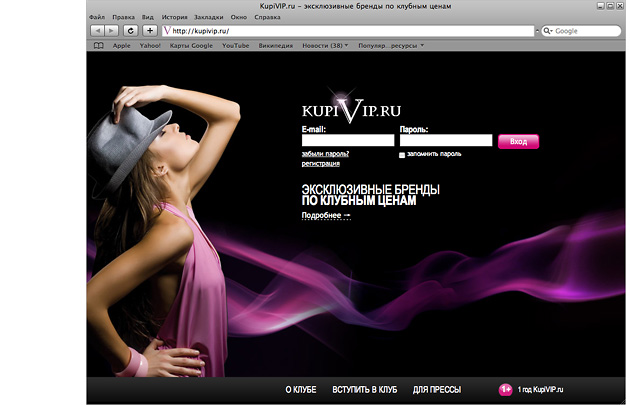The height and width of the screenshot is (405, 630).
Task: Click the 'регистрация' link
Action: [321, 164]
